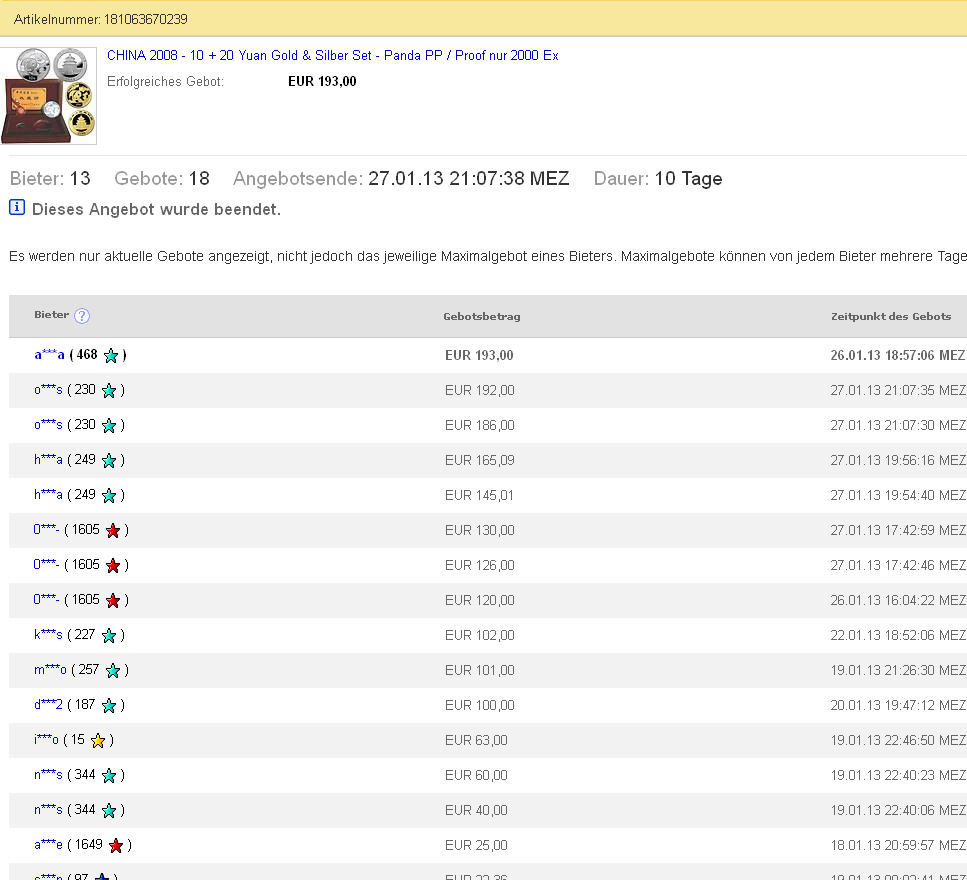This screenshot has width=967, height=880.
Task: Click bidder h***a in the EUR 145,01 row
Action: coord(48,495)
